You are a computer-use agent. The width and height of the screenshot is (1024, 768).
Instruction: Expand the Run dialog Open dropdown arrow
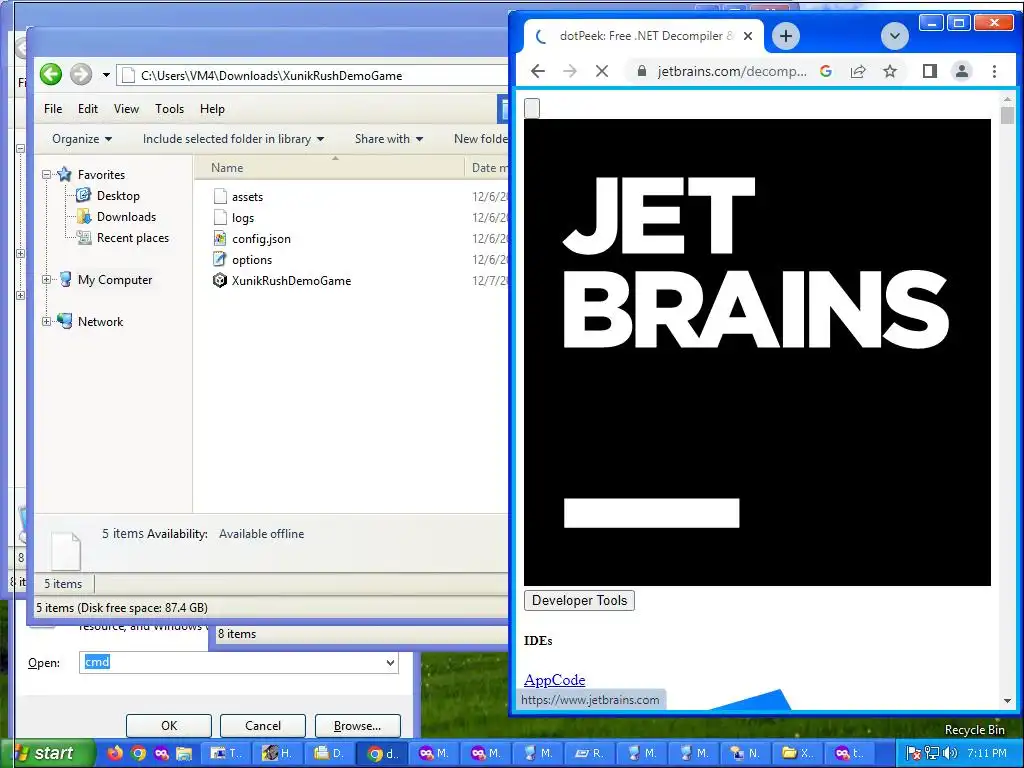coord(391,662)
